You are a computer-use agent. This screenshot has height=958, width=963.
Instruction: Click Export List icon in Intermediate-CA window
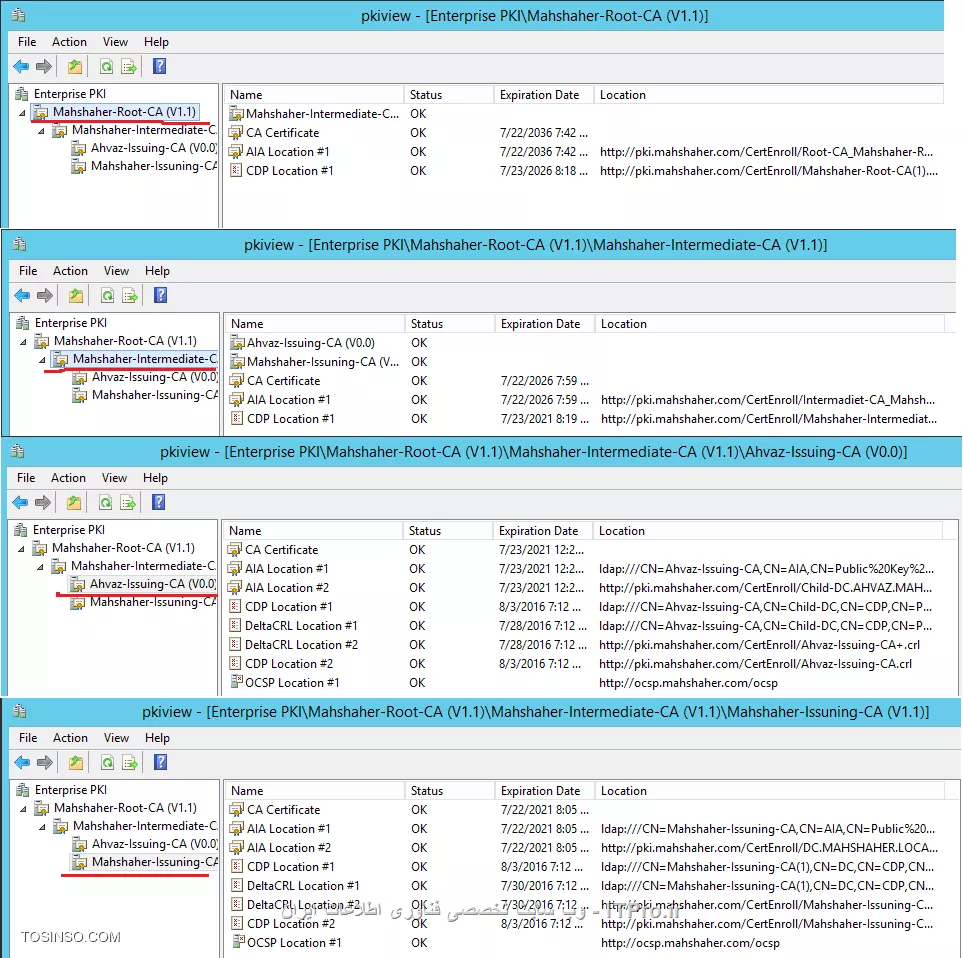[x=130, y=295]
